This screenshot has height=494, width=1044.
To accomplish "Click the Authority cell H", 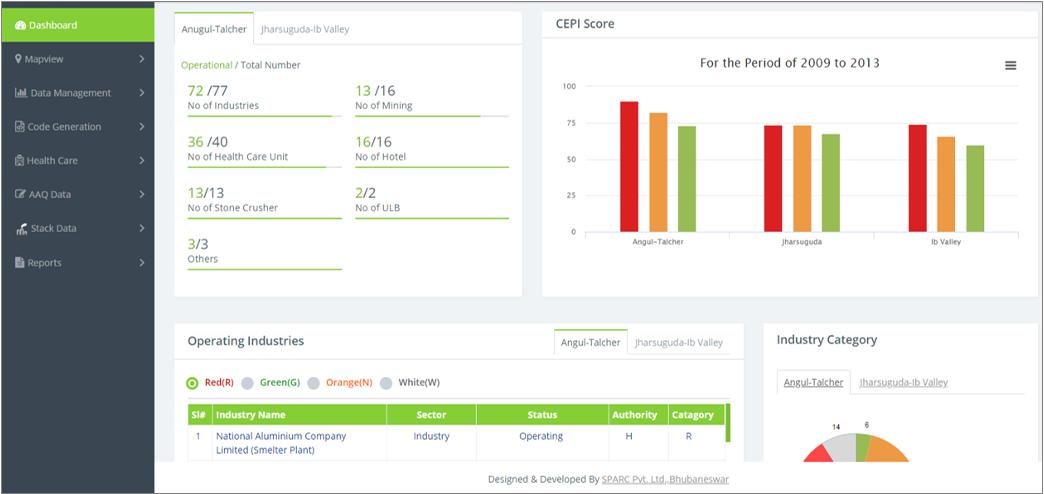I will [629, 437].
